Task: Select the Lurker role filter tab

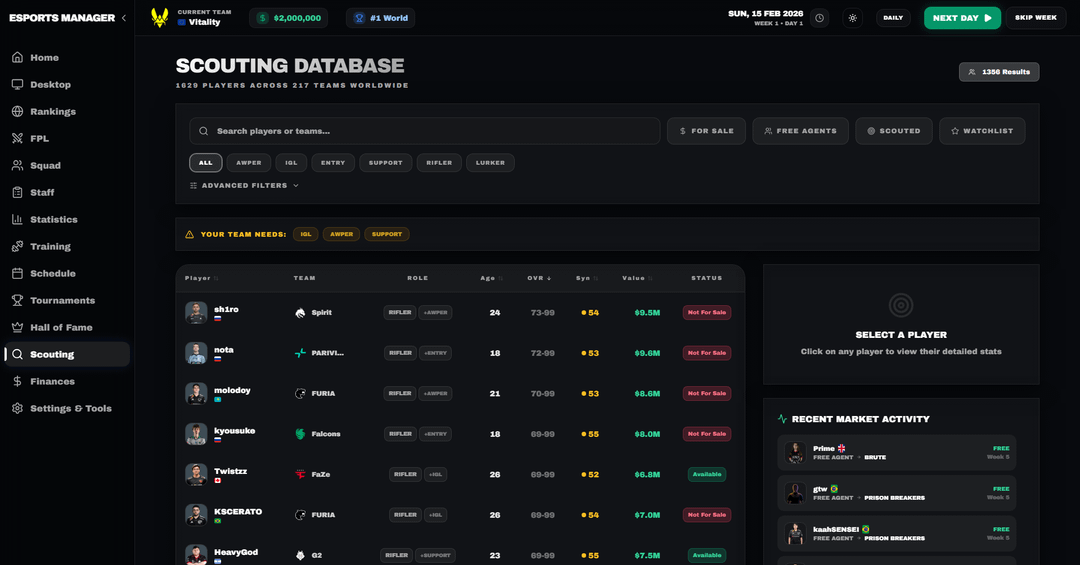Action: point(490,162)
